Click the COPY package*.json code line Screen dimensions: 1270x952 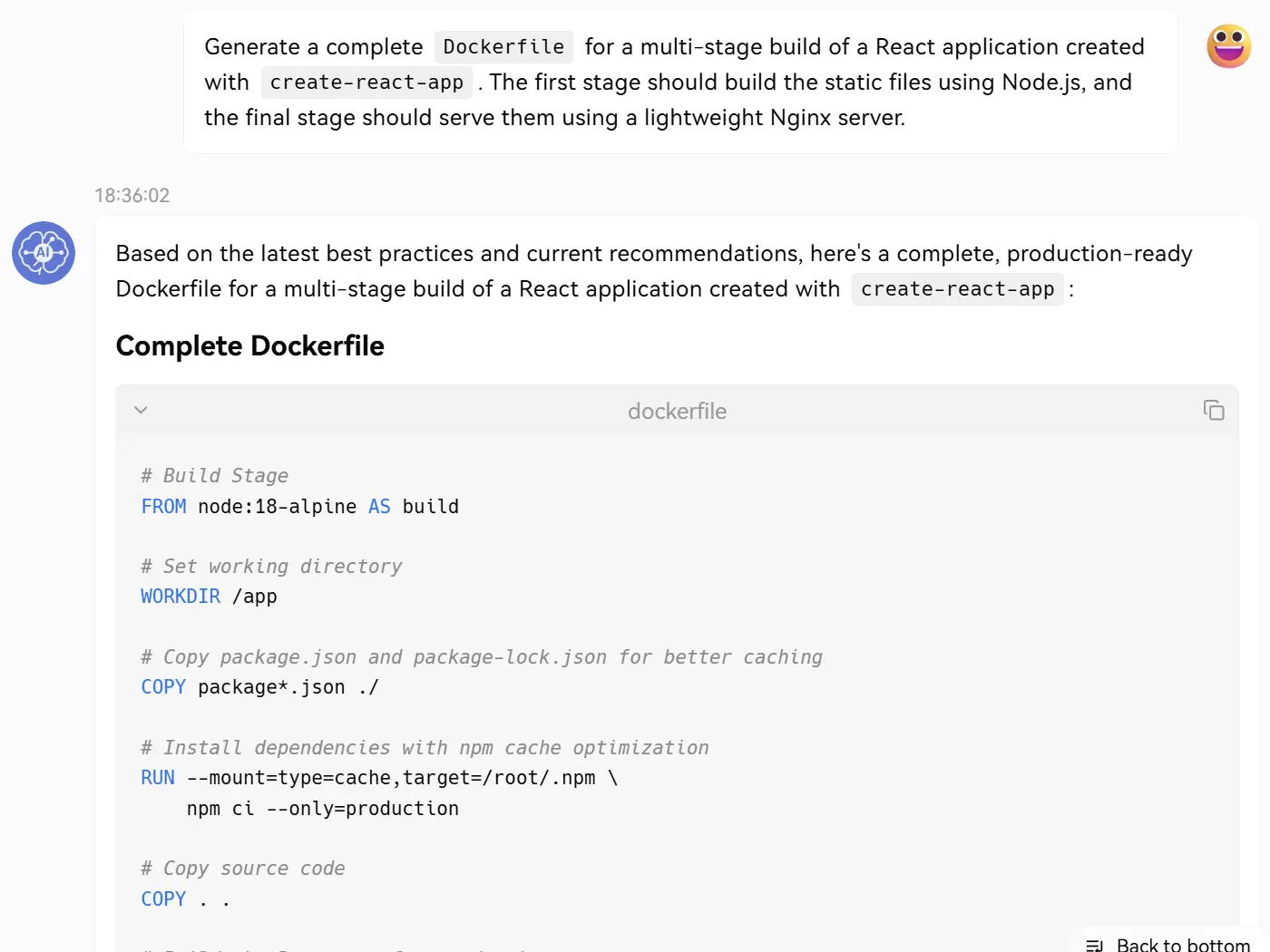point(259,687)
